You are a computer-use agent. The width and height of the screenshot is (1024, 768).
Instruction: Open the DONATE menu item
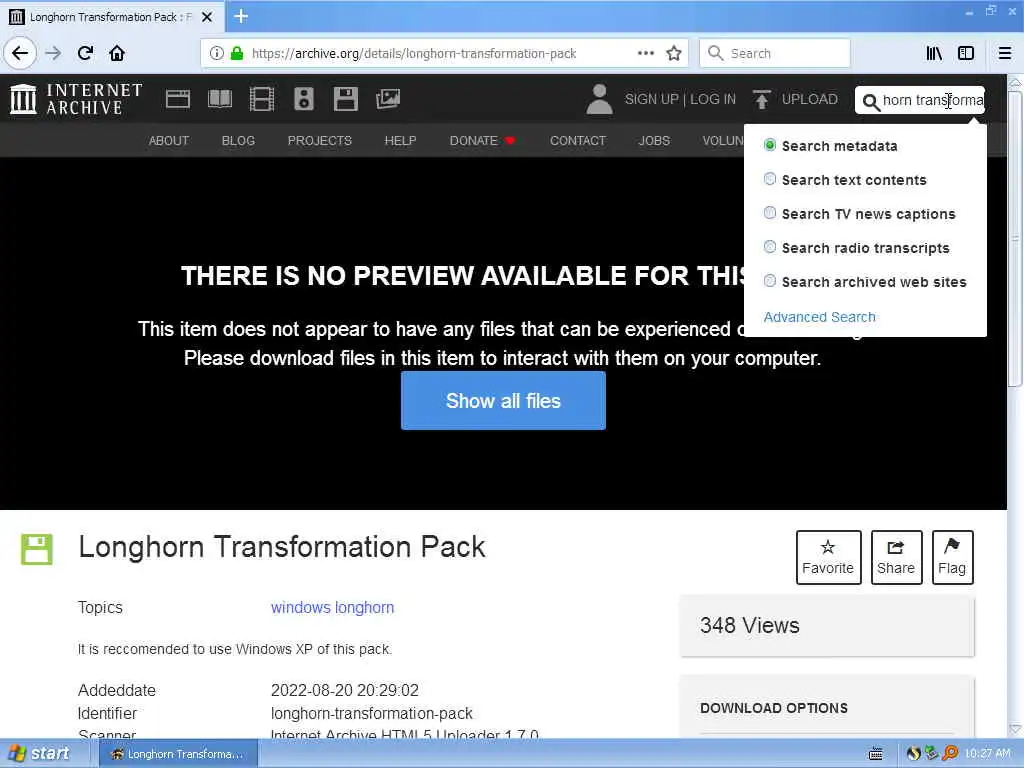point(481,140)
